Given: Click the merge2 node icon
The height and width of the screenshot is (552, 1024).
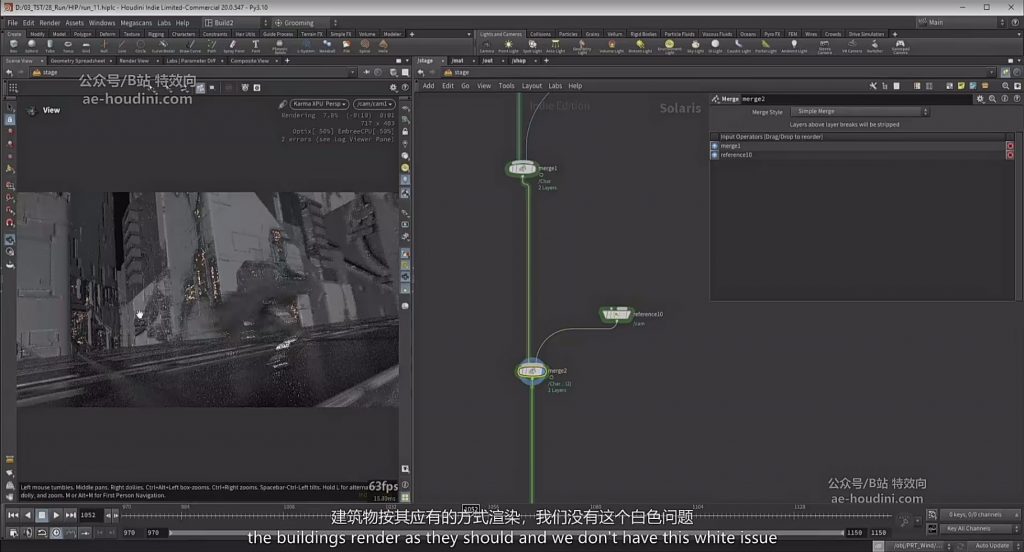Looking at the screenshot, I should (x=532, y=371).
